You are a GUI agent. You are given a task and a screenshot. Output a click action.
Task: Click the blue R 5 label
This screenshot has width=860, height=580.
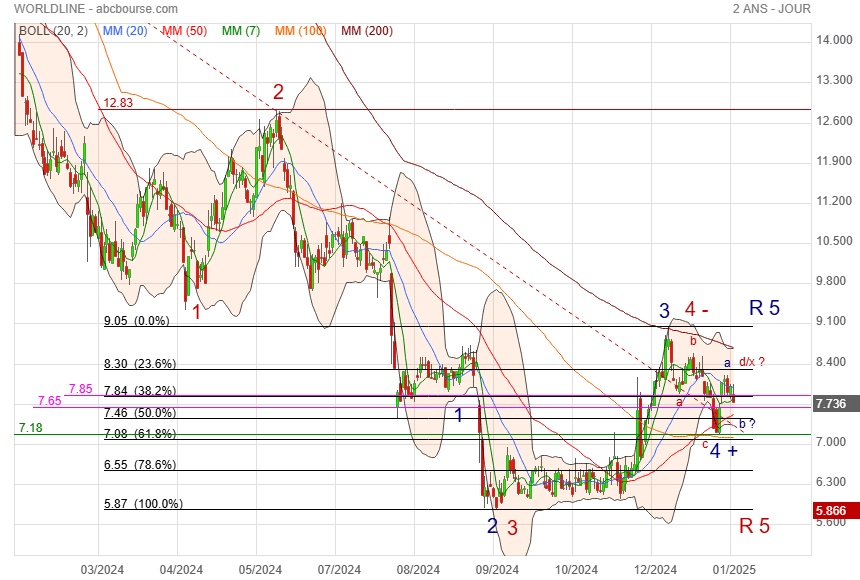tap(765, 308)
